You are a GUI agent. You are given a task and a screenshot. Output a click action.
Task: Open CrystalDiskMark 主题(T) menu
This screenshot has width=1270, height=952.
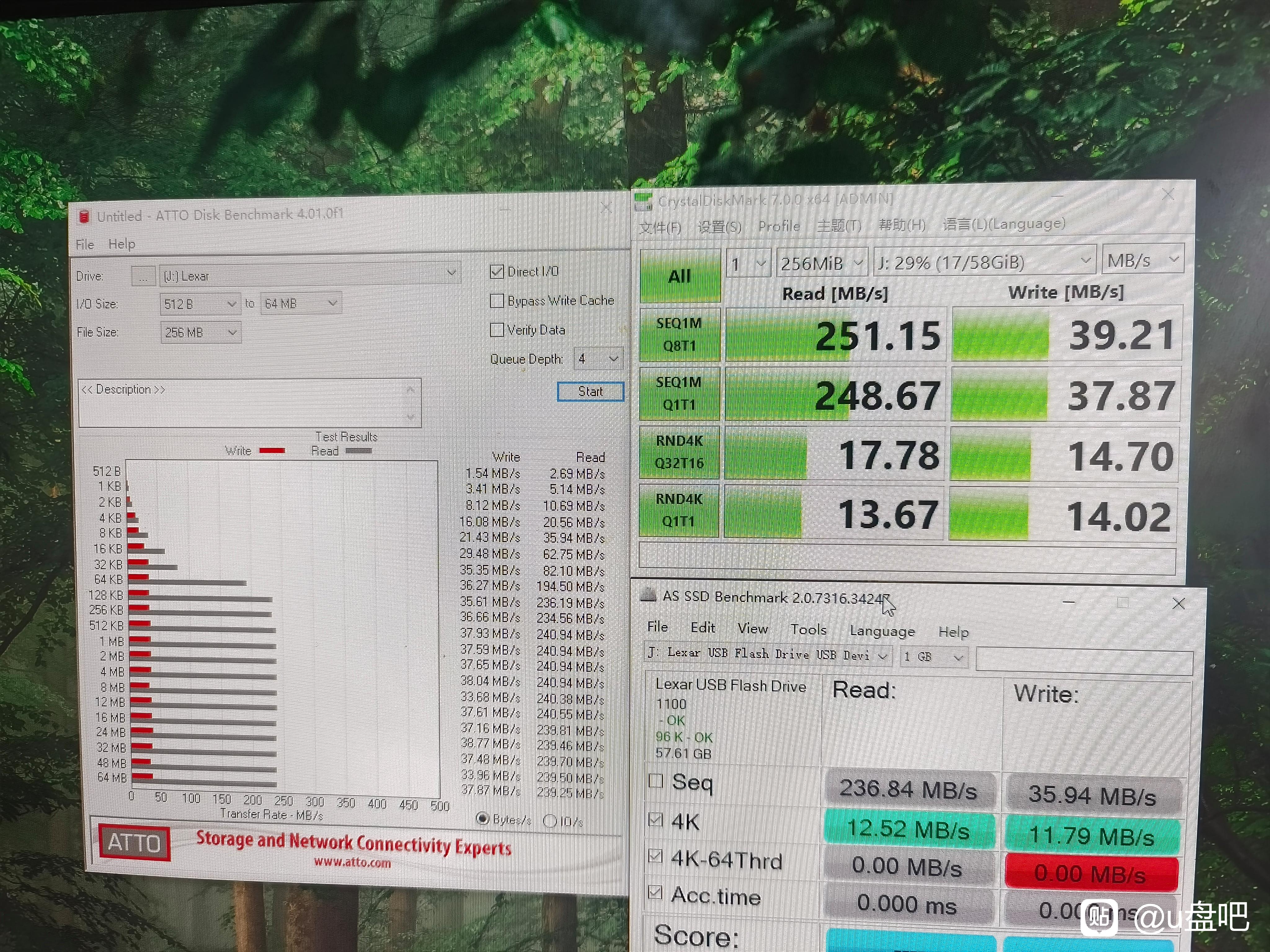pyautogui.click(x=839, y=226)
